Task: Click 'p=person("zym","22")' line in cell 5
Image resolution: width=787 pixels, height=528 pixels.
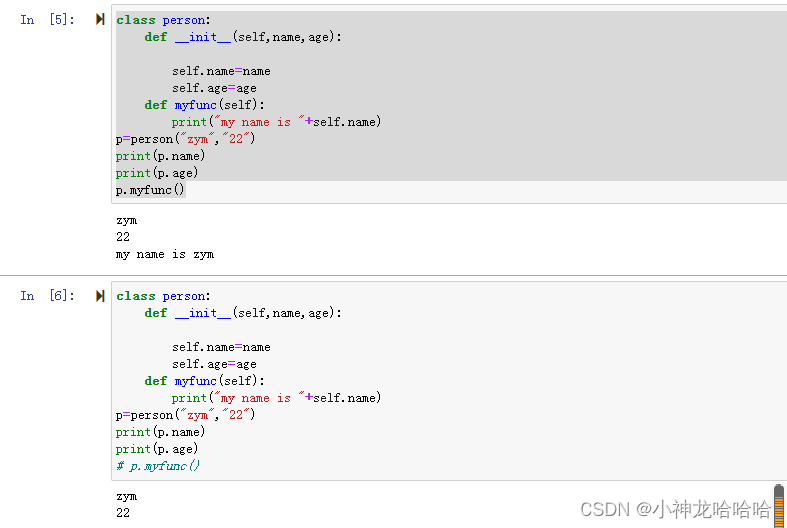Action: point(186,139)
